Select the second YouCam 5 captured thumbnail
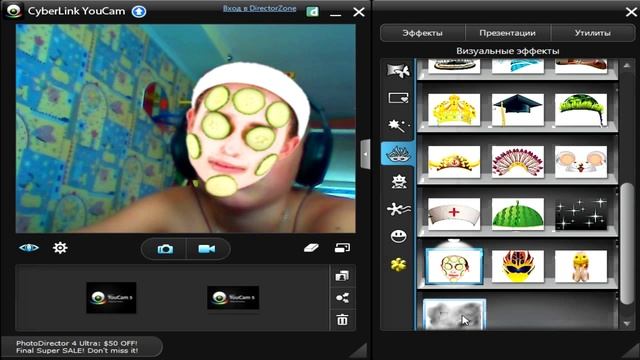This screenshot has width=640, height=360. coord(233,298)
